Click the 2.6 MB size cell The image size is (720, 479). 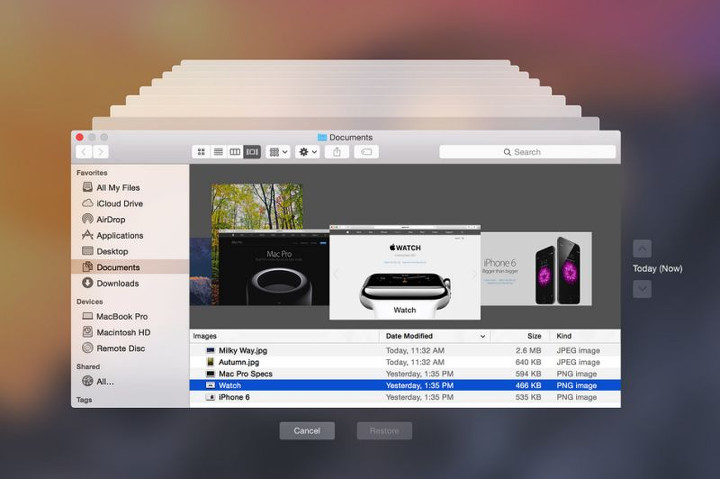click(x=528, y=350)
